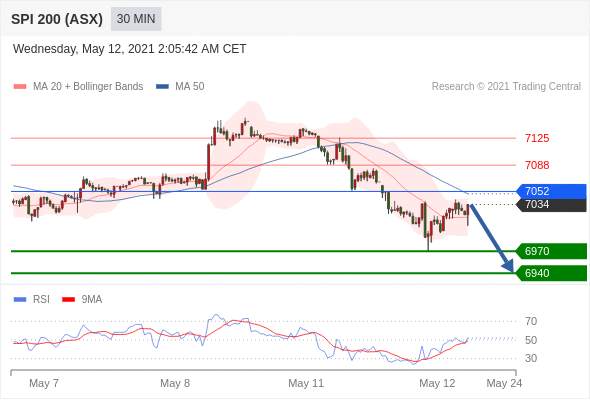The width and height of the screenshot is (590, 400).
Task: Click the red 9MA legend swatch
Action: [68, 300]
